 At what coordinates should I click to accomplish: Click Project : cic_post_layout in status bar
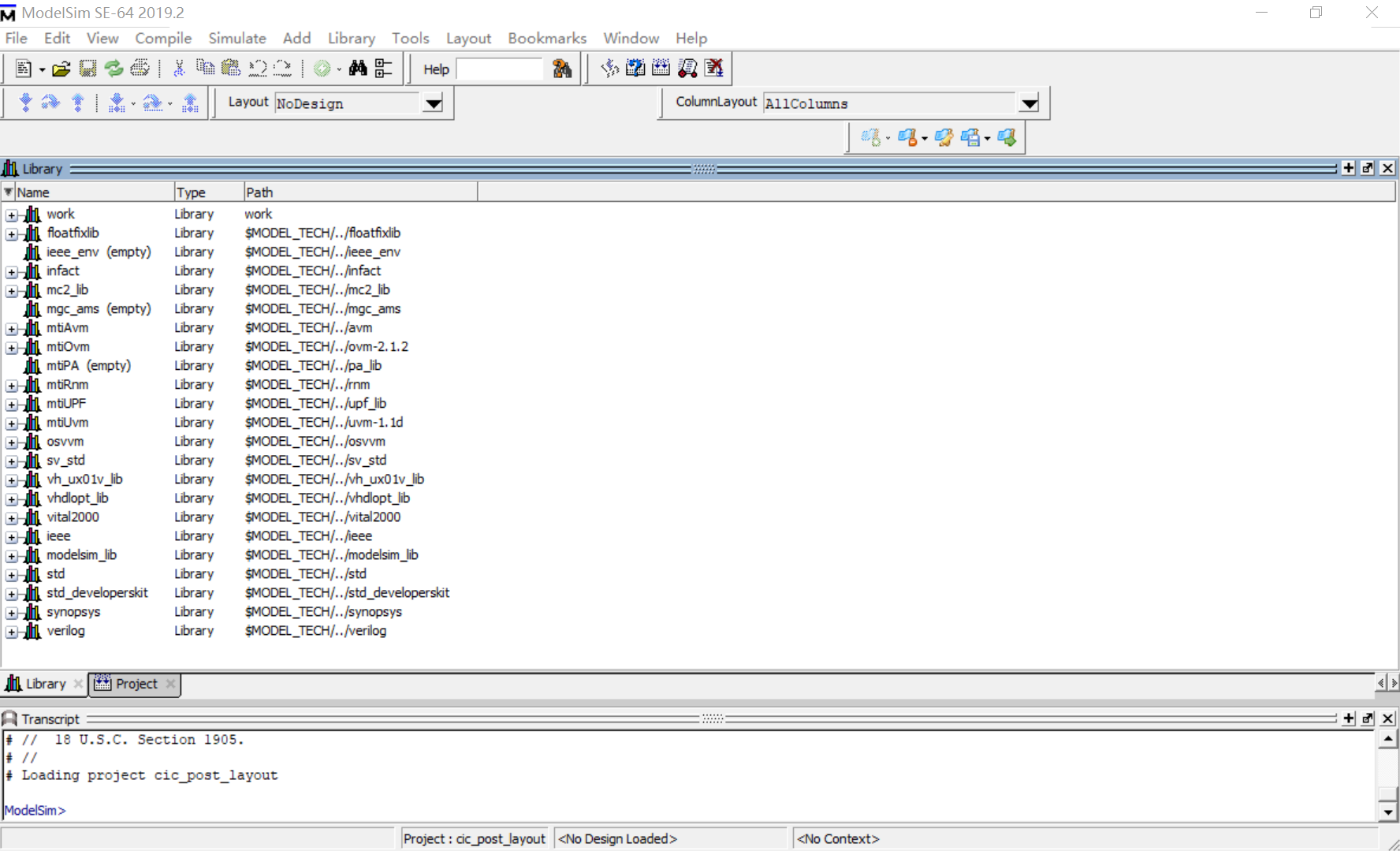click(475, 838)
